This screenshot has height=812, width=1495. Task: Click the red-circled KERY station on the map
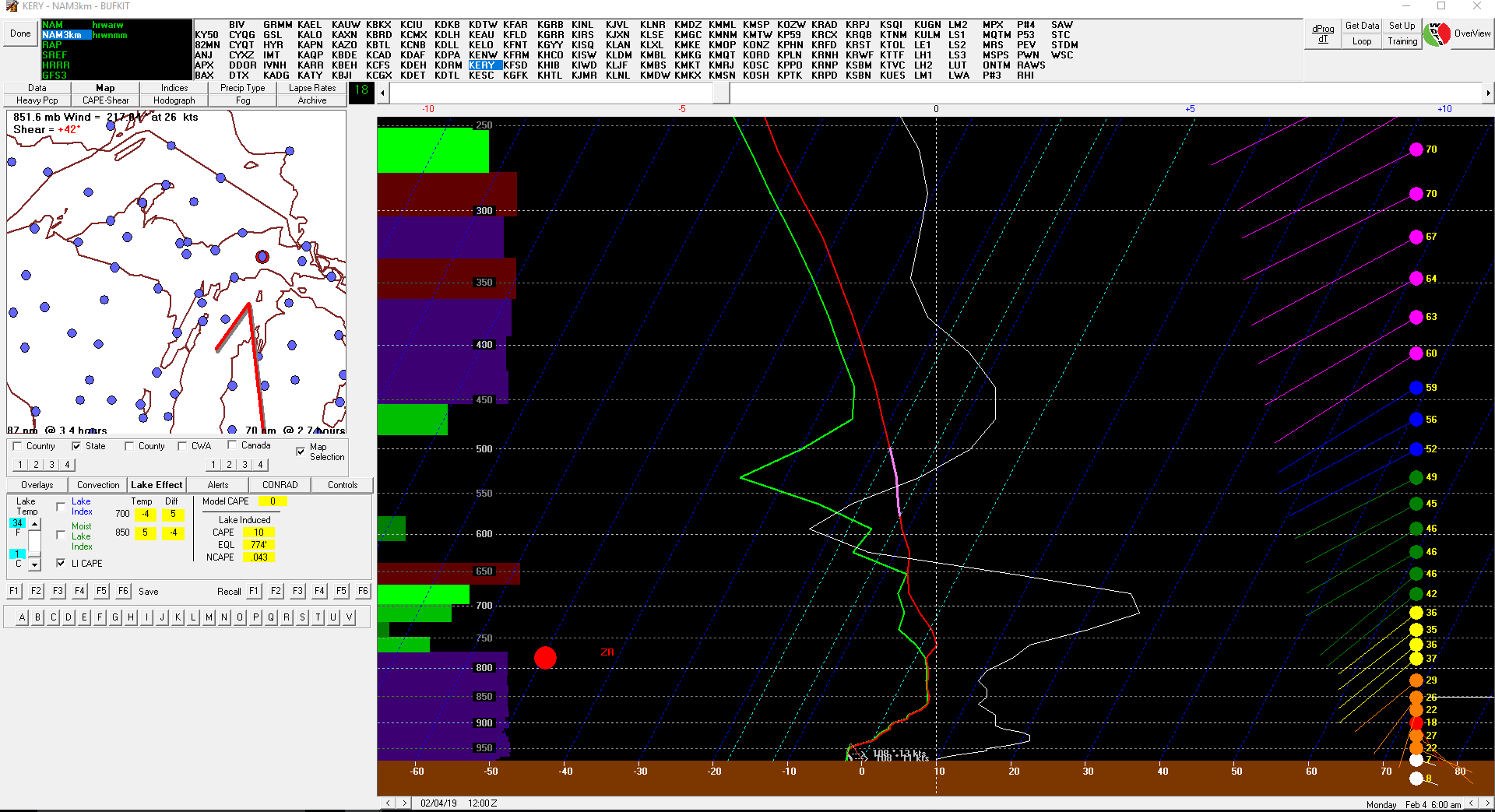tap(262, 257)
